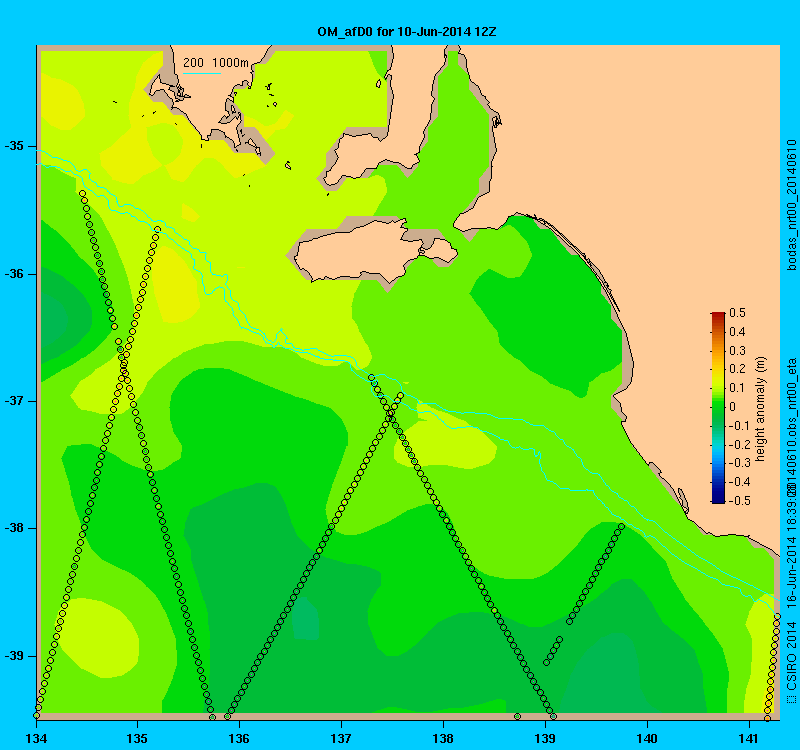Click the 136 longitude axis label

click(239, 738)
